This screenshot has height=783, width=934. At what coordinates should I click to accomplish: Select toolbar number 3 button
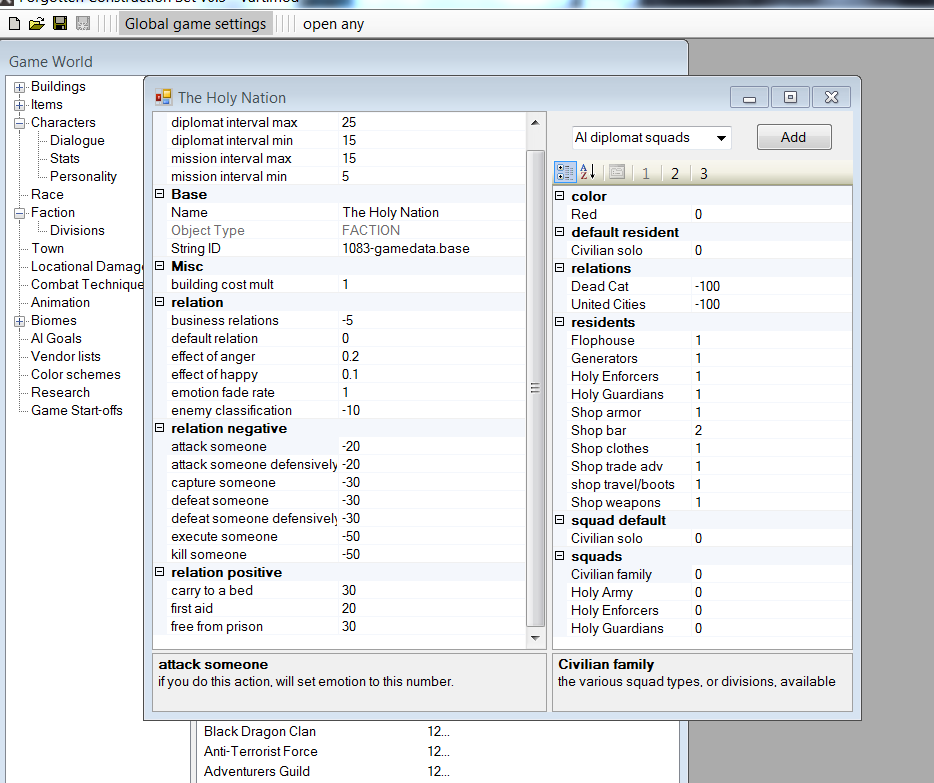pyautogui.click(x=703, y=173)
